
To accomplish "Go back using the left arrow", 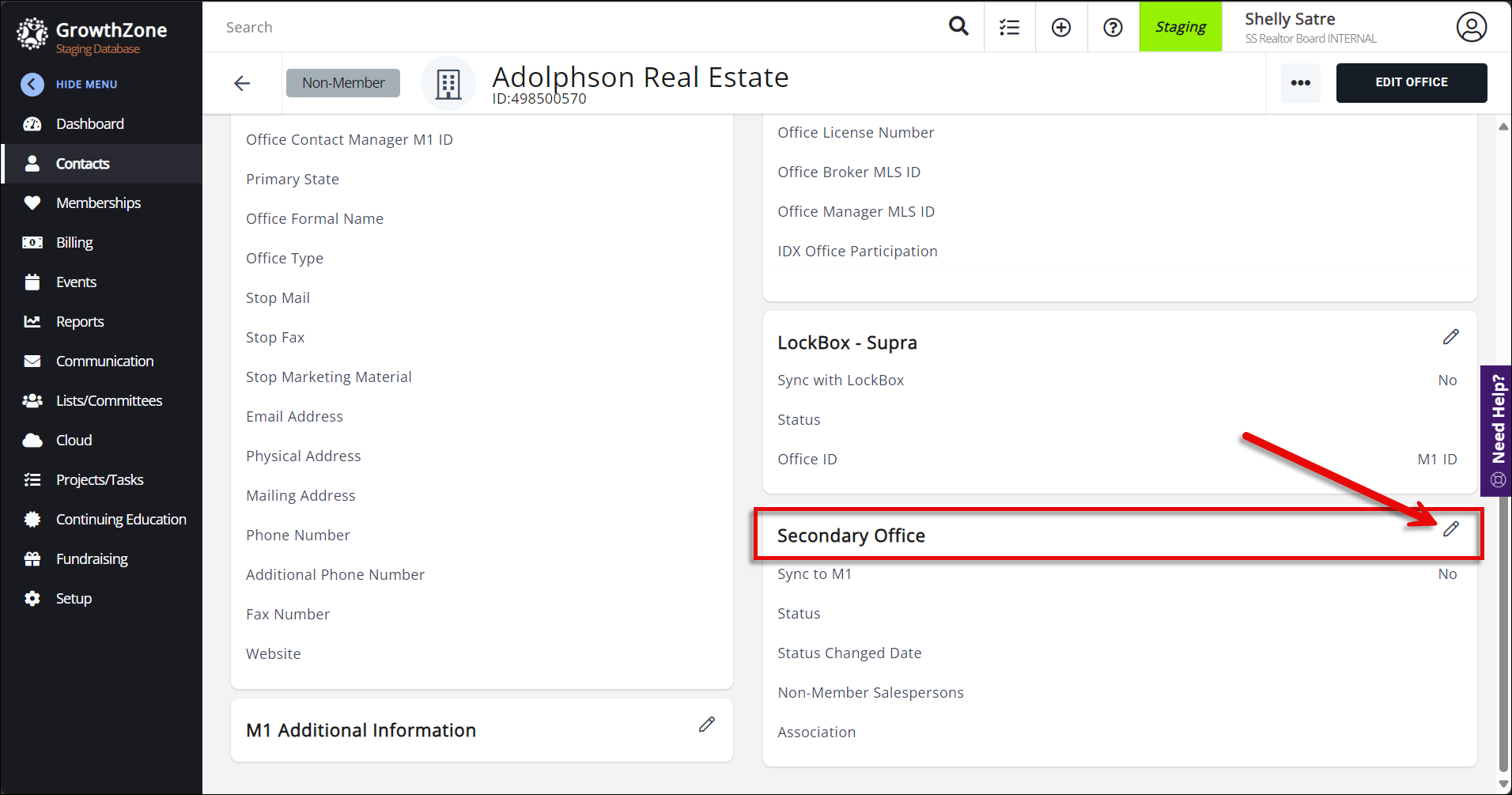I will coord(242,83).
